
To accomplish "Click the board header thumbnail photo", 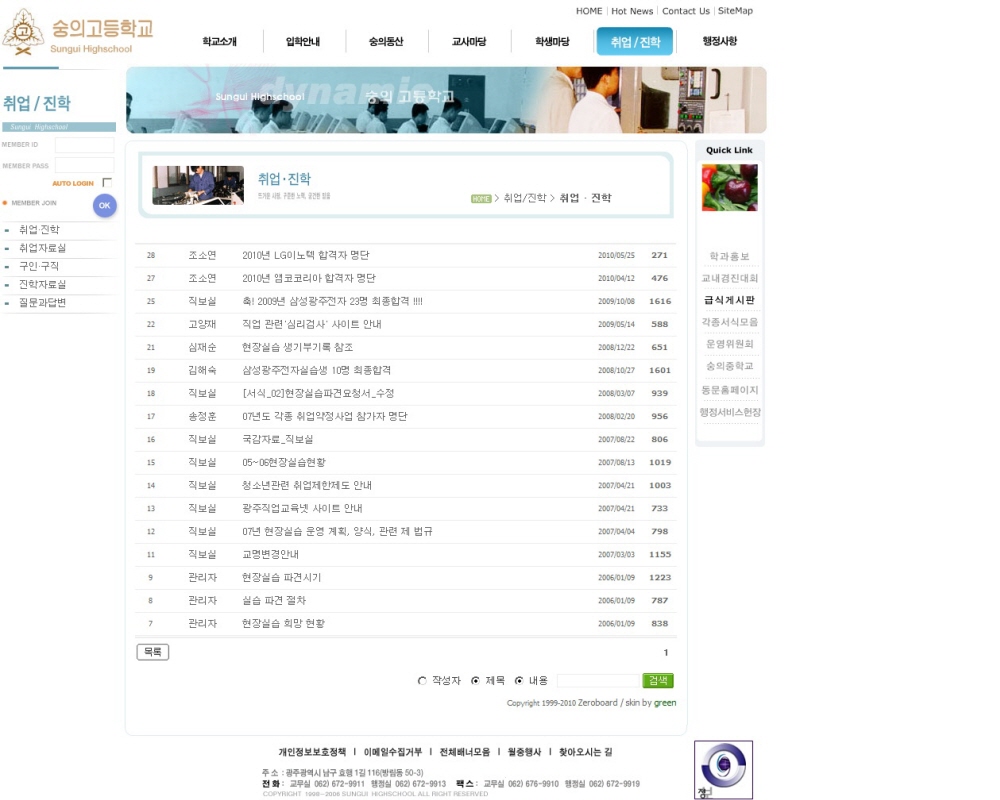I will click(198, 185).
